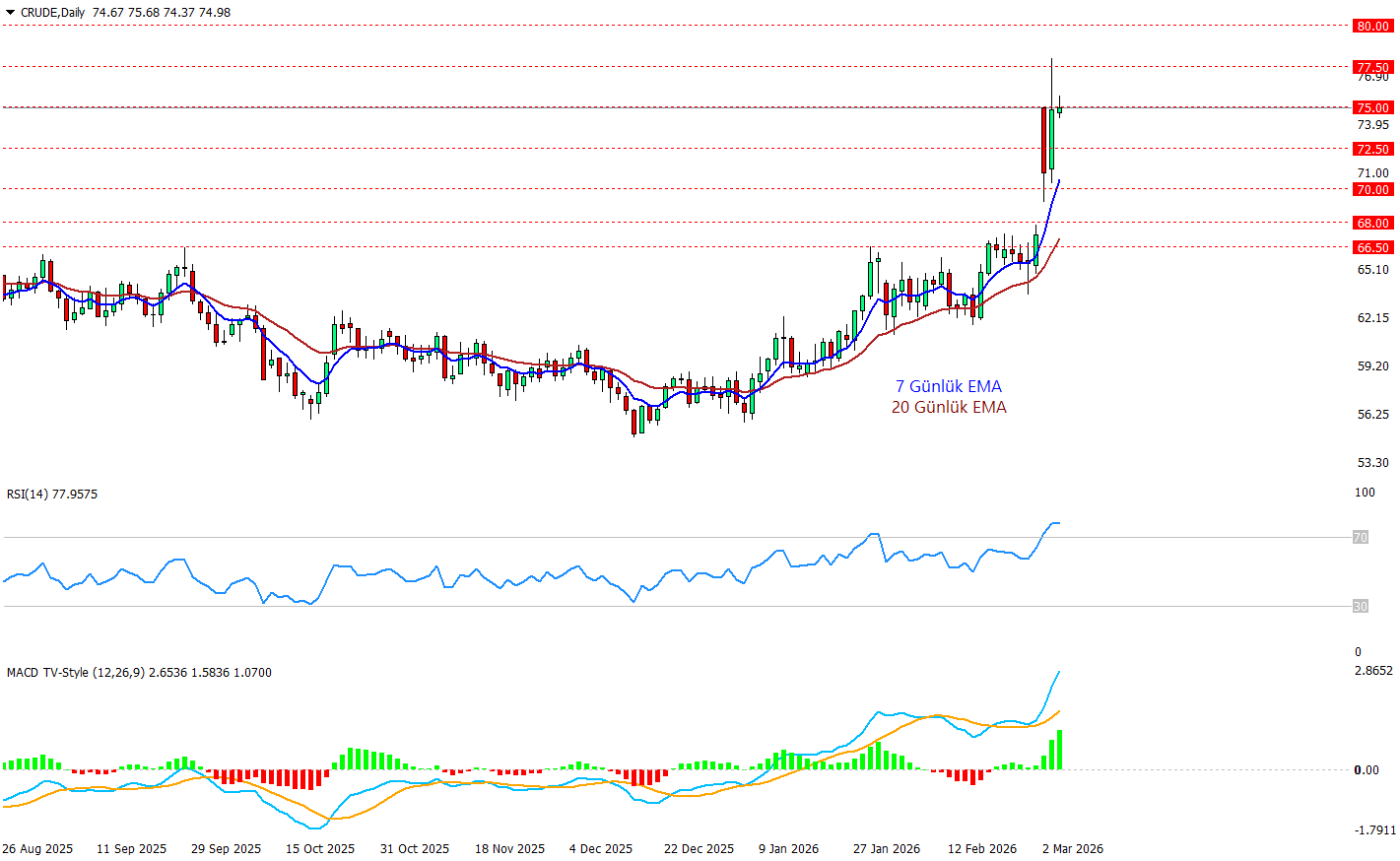Select the 77.50 red price label

pyautogui.click(x=1372, y=68)
